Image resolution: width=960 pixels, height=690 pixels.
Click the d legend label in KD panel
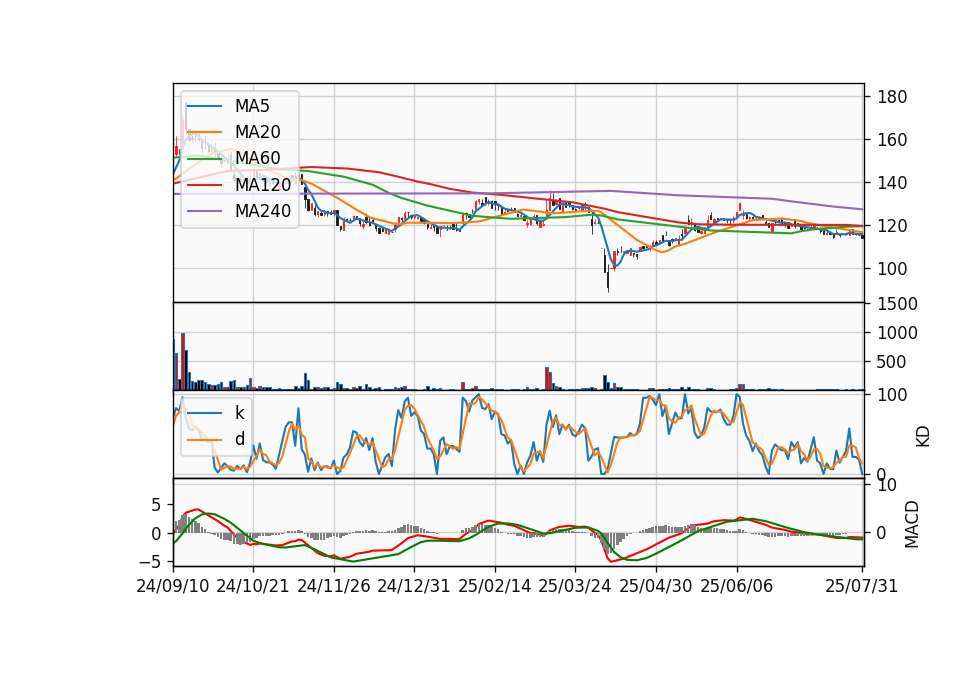[x=239, y=439]
